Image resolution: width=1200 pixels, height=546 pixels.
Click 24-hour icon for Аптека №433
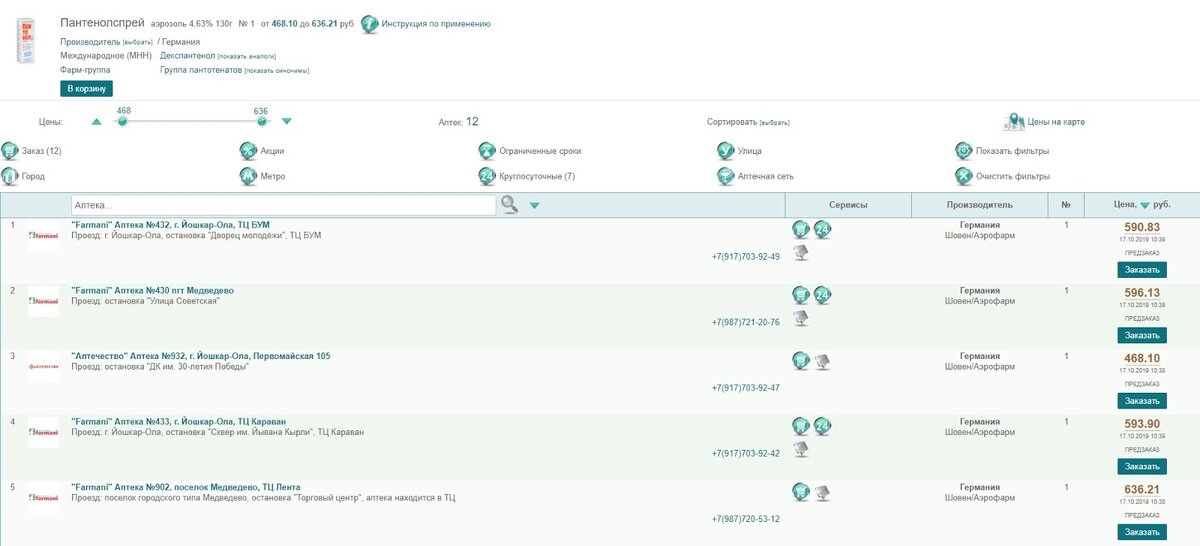823,426
